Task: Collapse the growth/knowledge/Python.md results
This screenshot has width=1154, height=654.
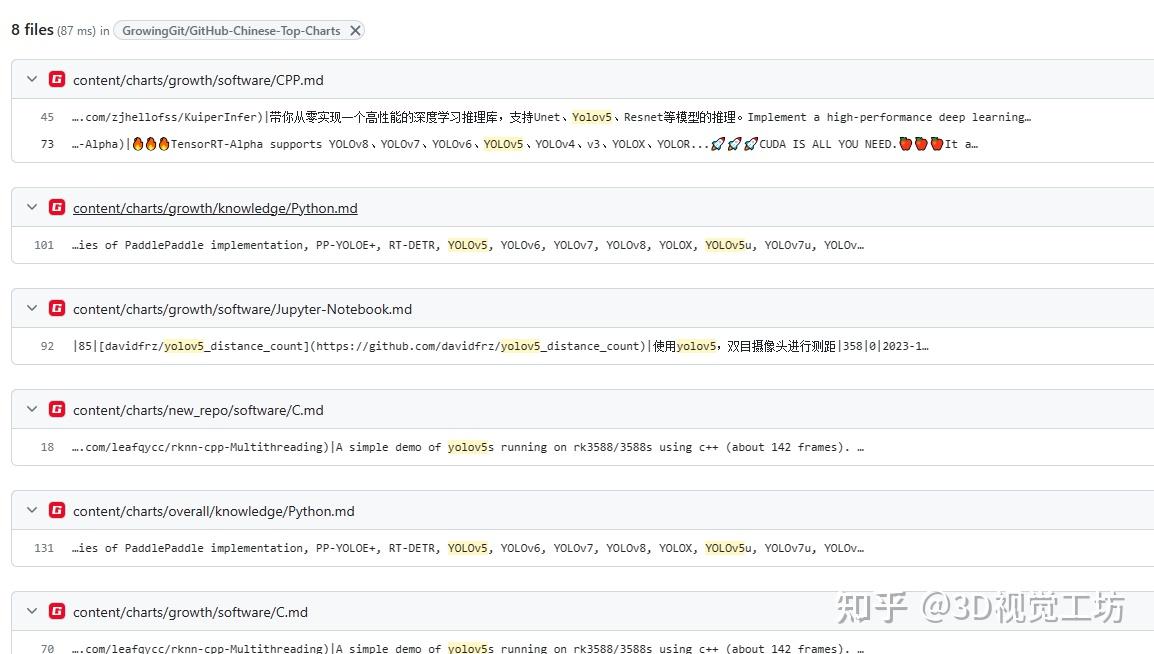Action: pos(31,207)
